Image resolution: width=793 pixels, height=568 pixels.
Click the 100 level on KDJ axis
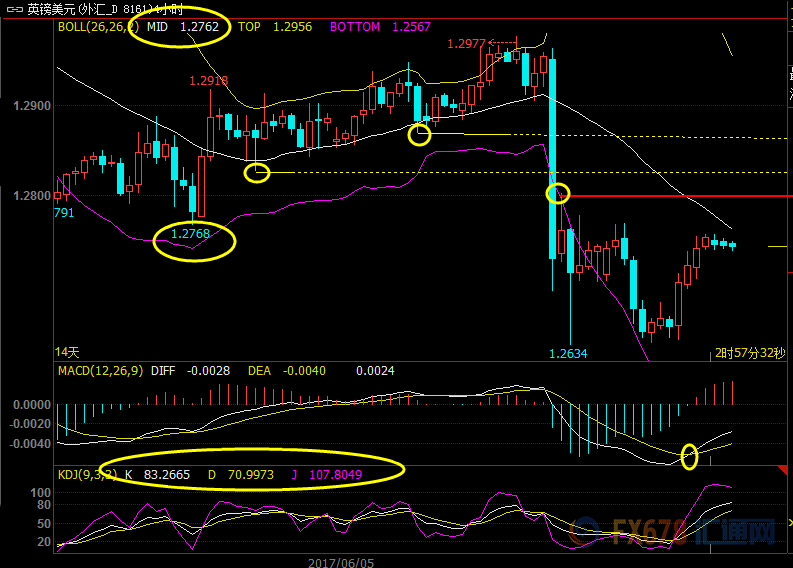coord(40,493)
